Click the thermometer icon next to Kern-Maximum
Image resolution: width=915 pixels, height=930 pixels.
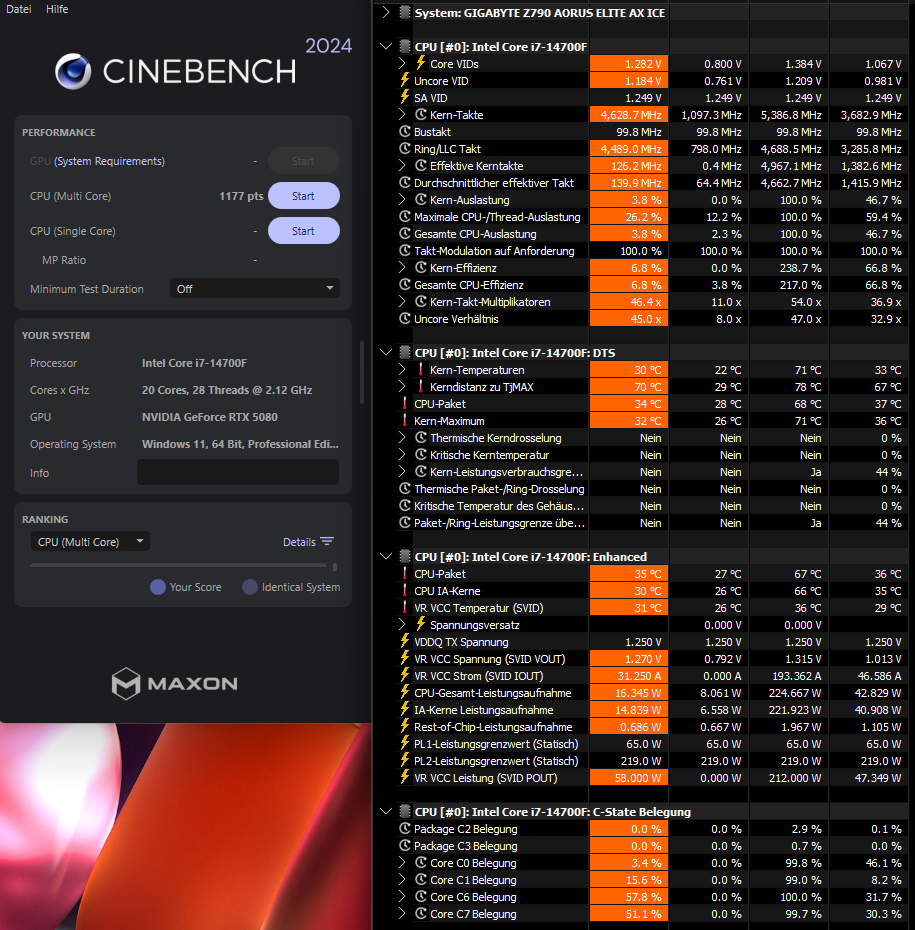[404, 421]
